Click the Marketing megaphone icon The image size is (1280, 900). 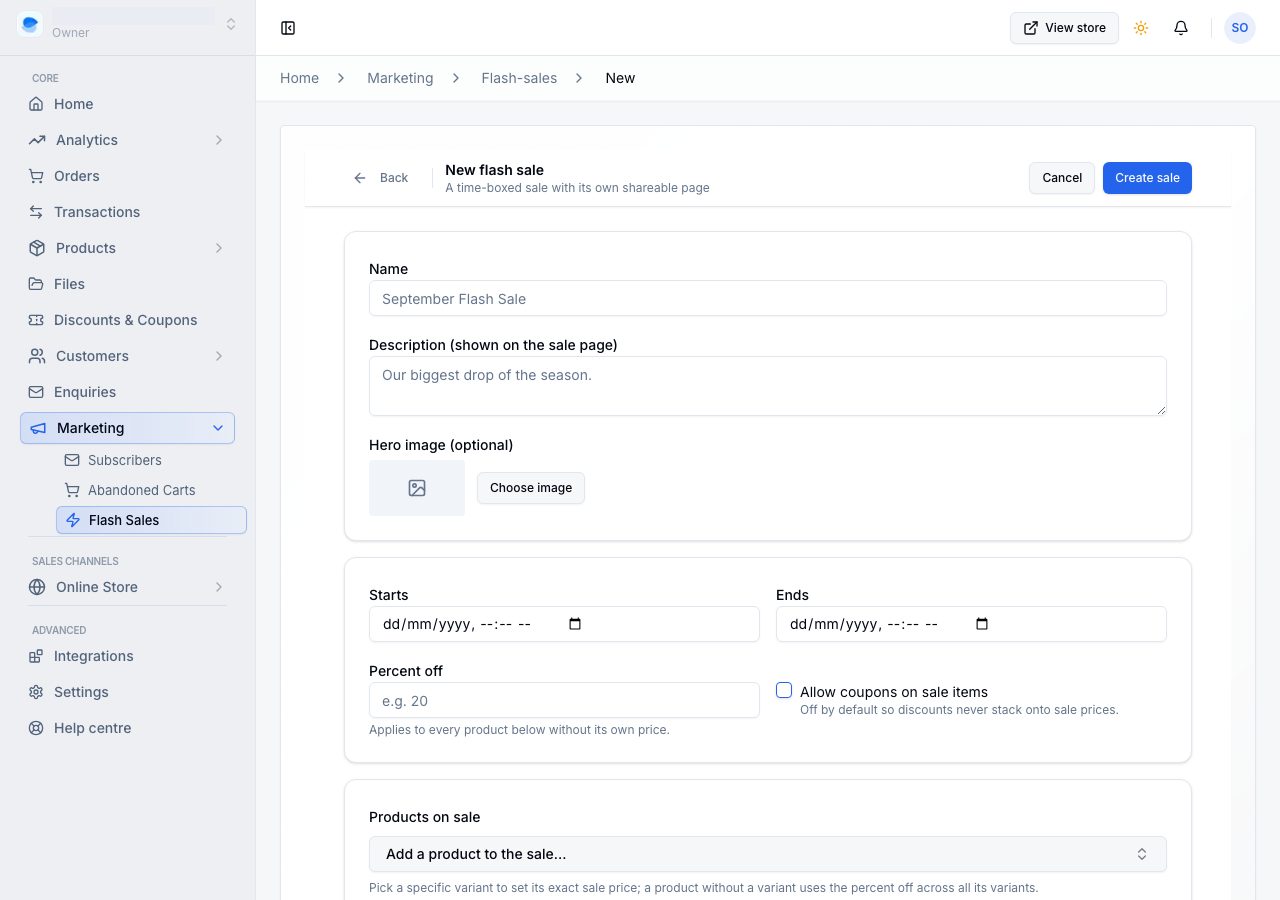point(38,428)
